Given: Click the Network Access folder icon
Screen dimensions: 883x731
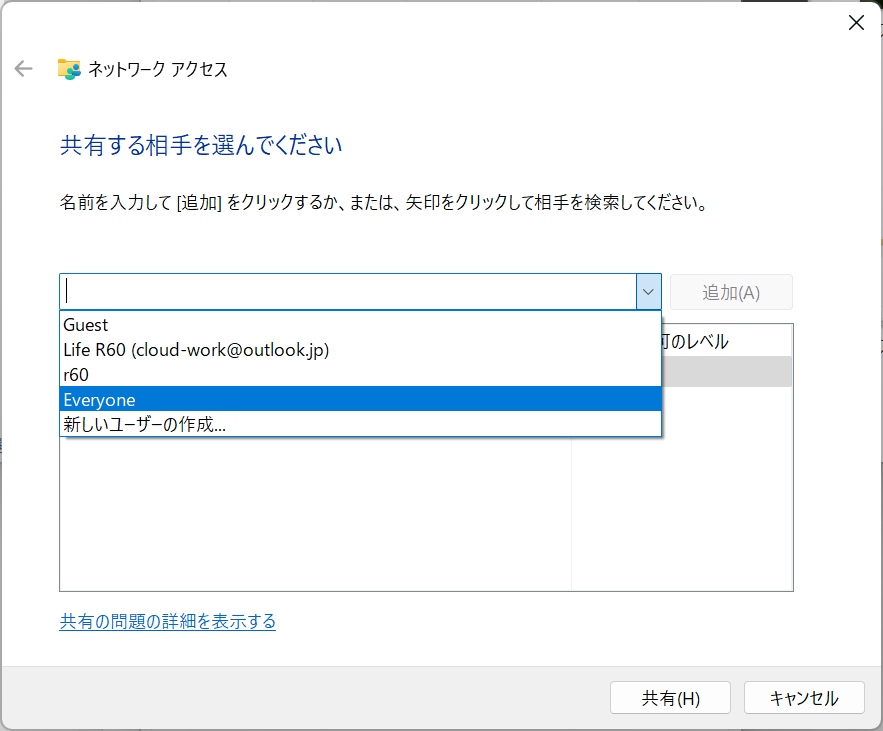Looking at the screenshot, I should pyautogui.click(x=68, y=69).
